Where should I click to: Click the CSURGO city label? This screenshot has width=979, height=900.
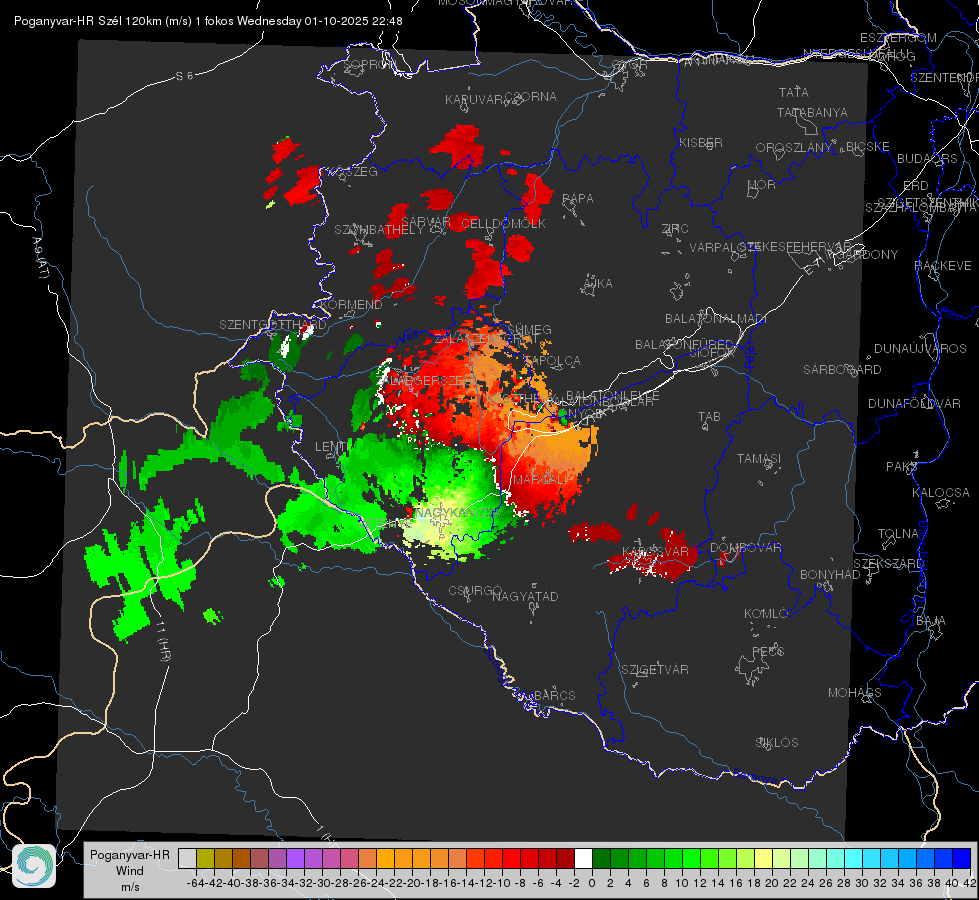tap(475, 591)
